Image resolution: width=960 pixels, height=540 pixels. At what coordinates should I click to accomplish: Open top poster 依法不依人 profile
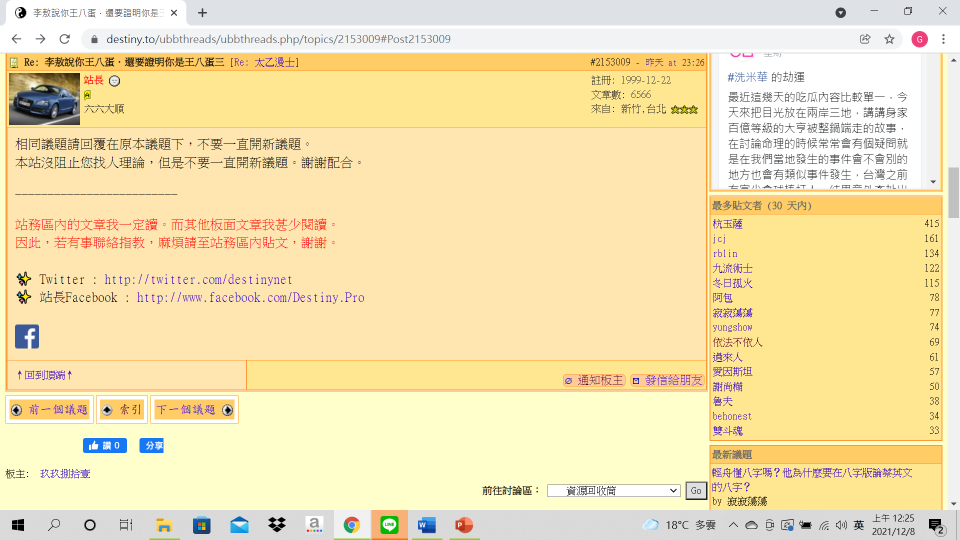[737, 342]
